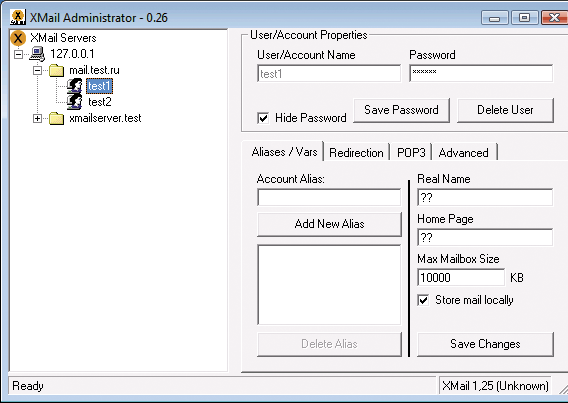Switch to the Redirection tab
Image resolution: width=568 pixels, height=403 pixels.
tap(356, 152)
